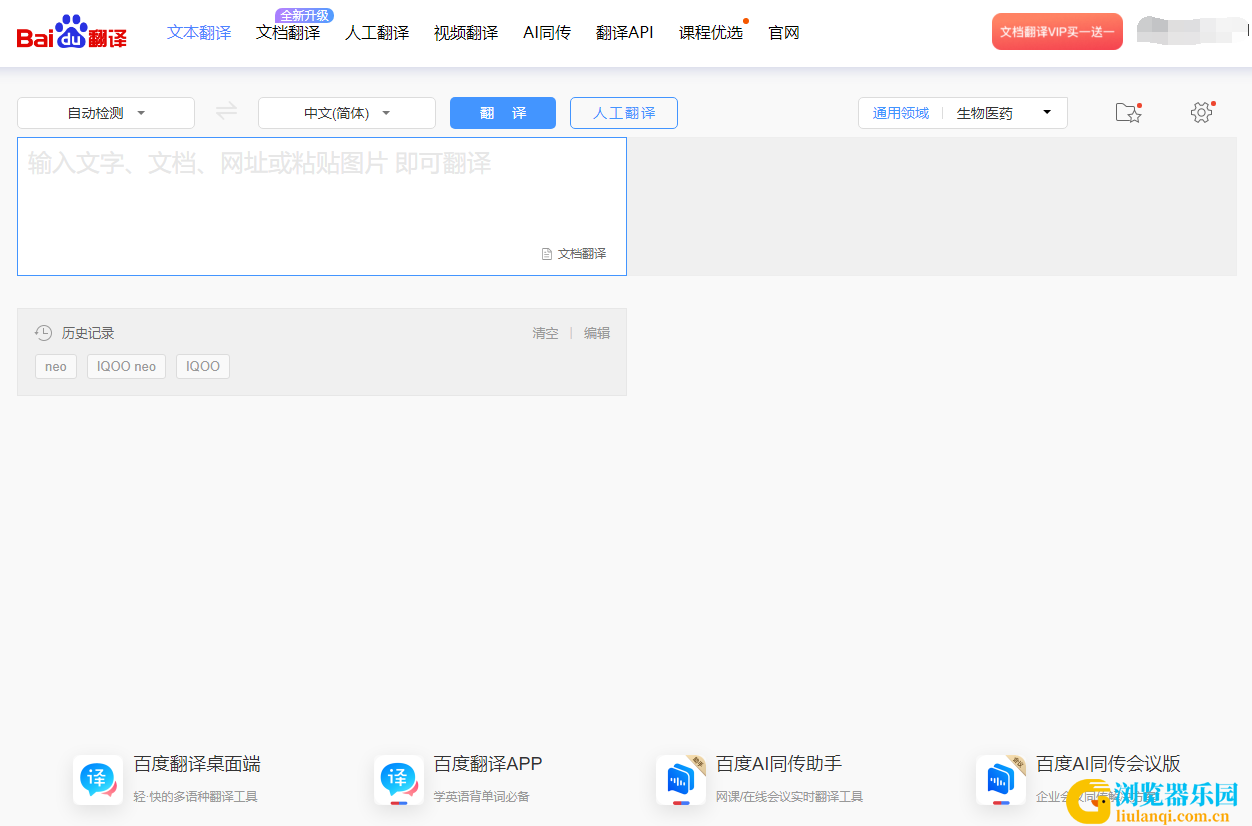Select the 通用领域 domain option
The width and height of the screenshot is (1252, 826).
[x=901, y=113]
